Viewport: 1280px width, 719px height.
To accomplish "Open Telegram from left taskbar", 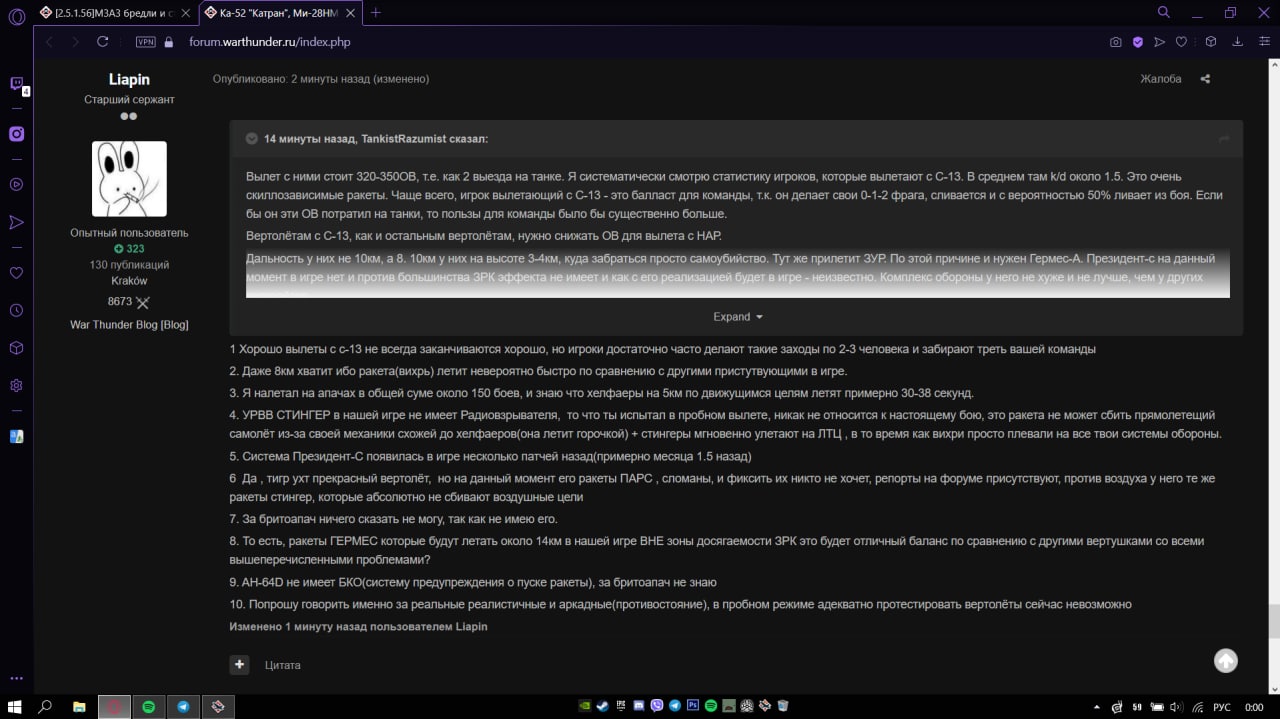I will point(183,706).
